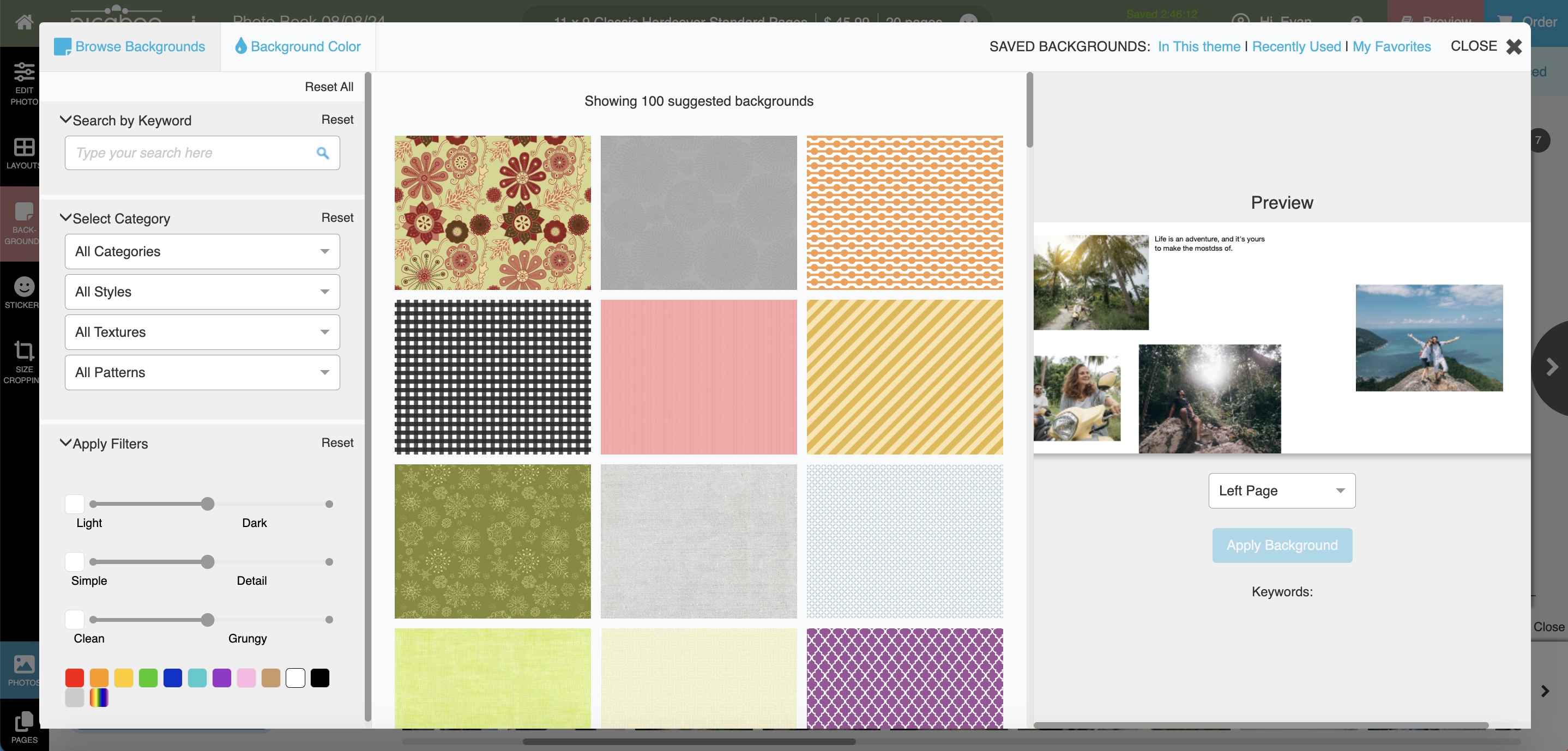The width and height of the screenshot is (1568, 751).
Task: Collapse the Select Category section
Action: [65, 218]
